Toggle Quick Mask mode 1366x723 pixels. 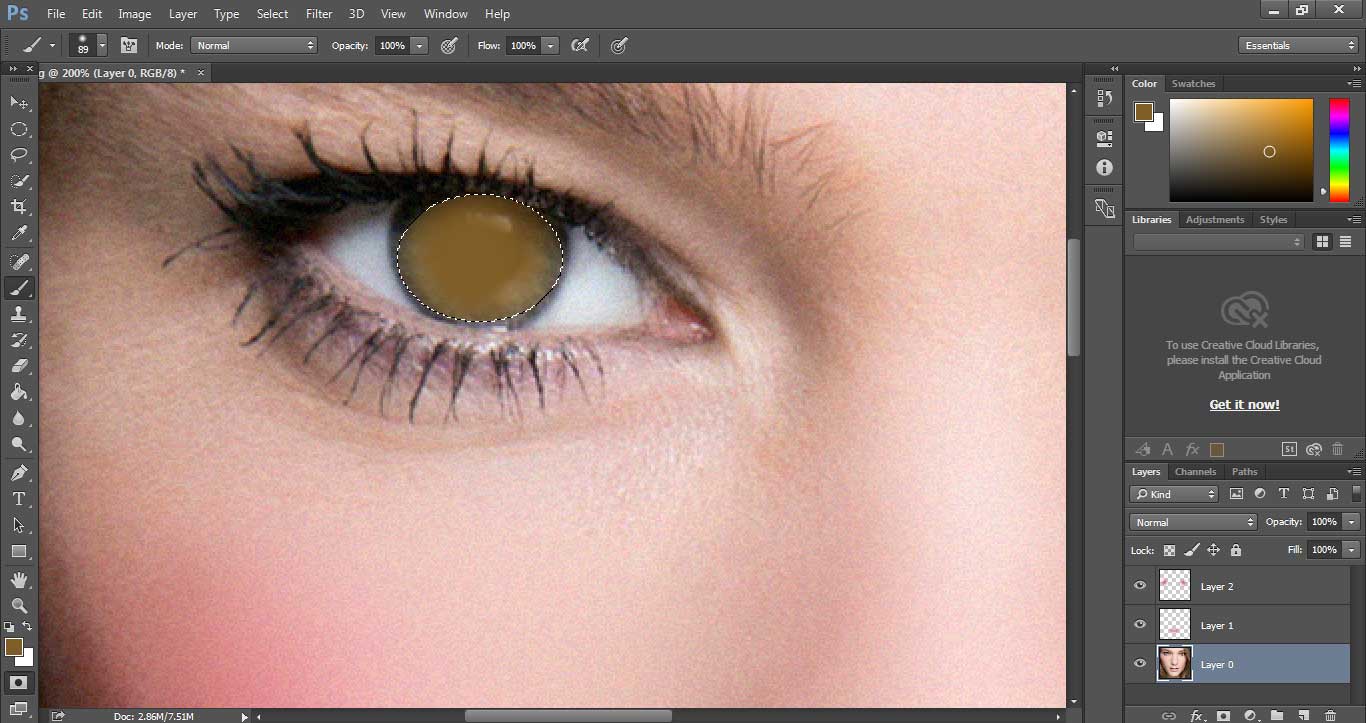click(19, 683)
